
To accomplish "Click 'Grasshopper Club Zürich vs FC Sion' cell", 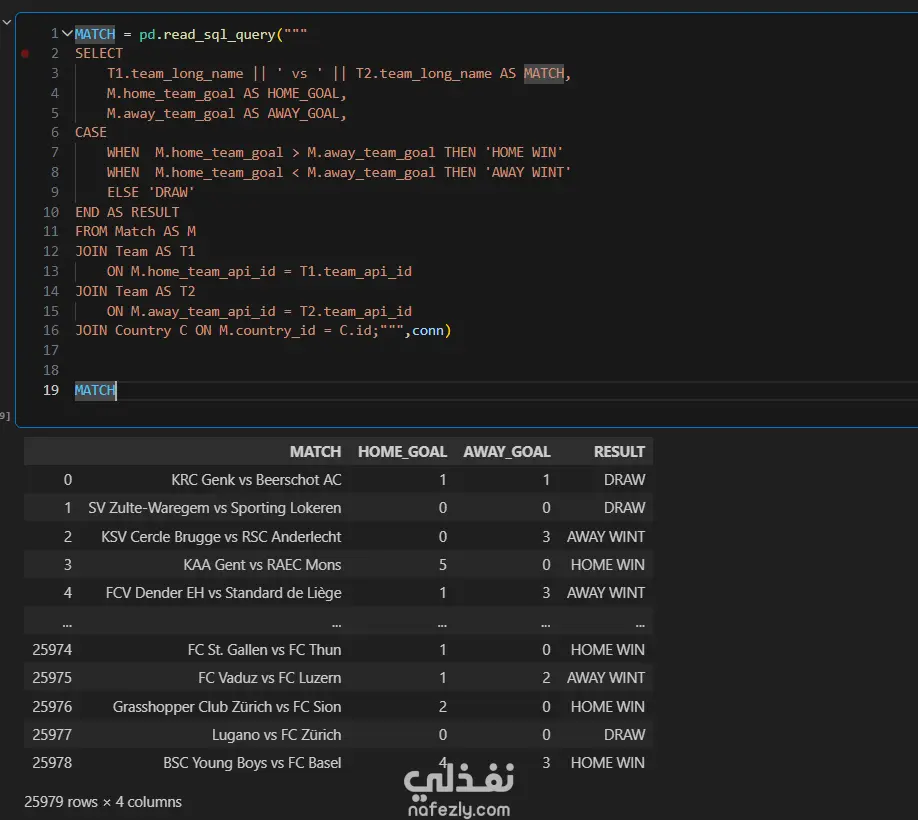I will 227,707.
